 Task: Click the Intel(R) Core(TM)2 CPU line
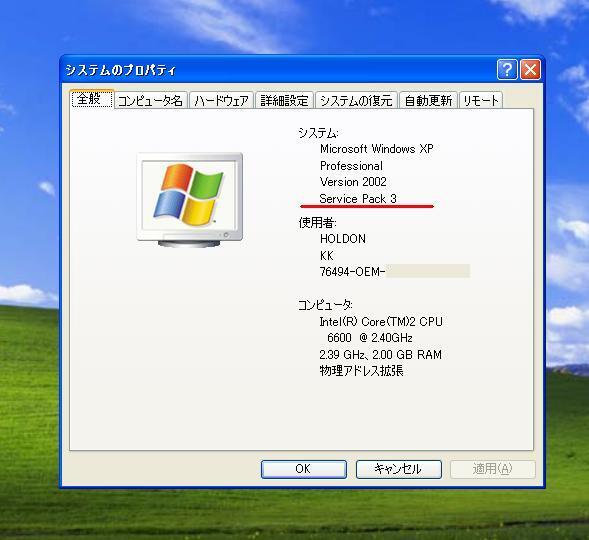click(x=381, y=322)
